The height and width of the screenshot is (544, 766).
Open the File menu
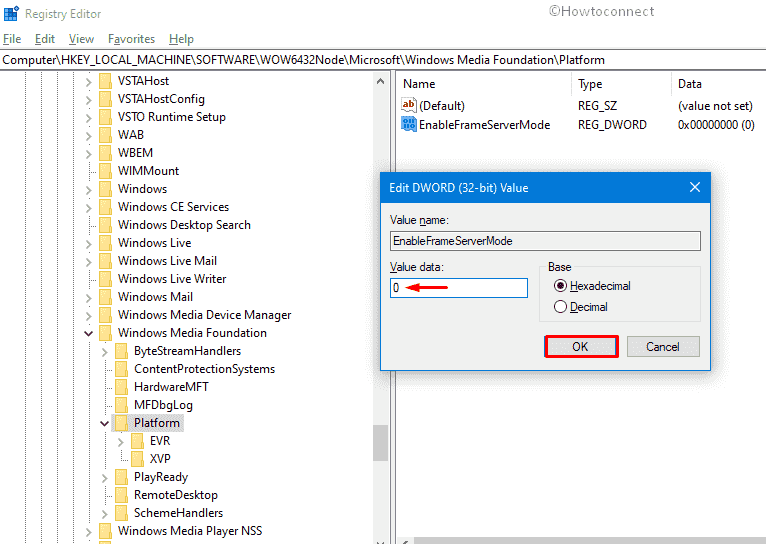click(x=12, y=39)
